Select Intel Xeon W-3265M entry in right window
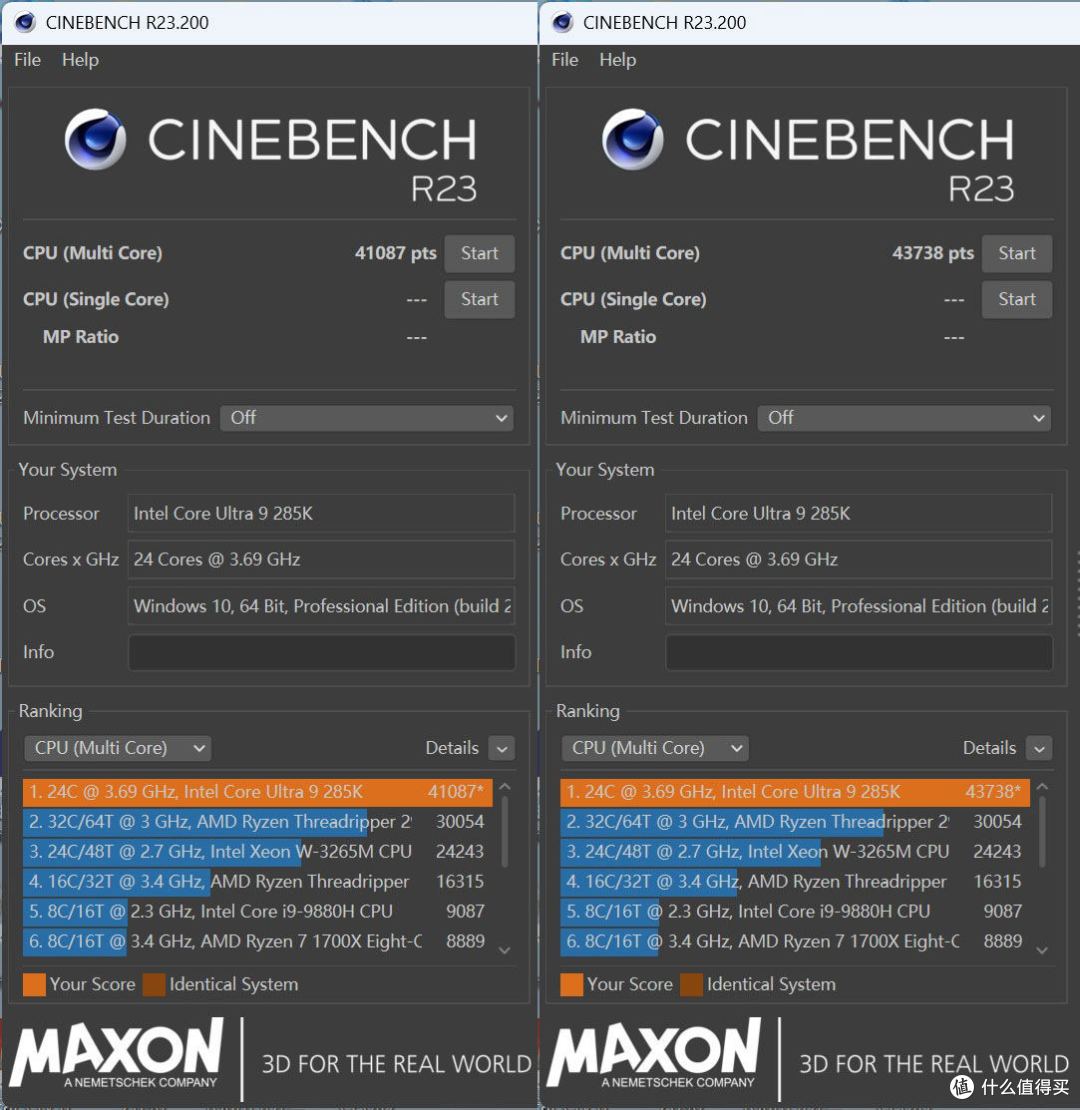1080x1110 pixels. [x=795, y=852]
